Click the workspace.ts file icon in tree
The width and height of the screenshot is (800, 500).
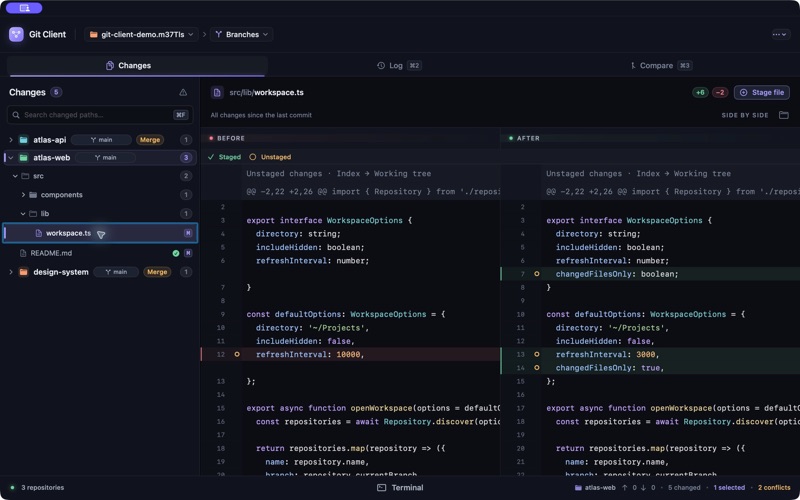[39, 233]
